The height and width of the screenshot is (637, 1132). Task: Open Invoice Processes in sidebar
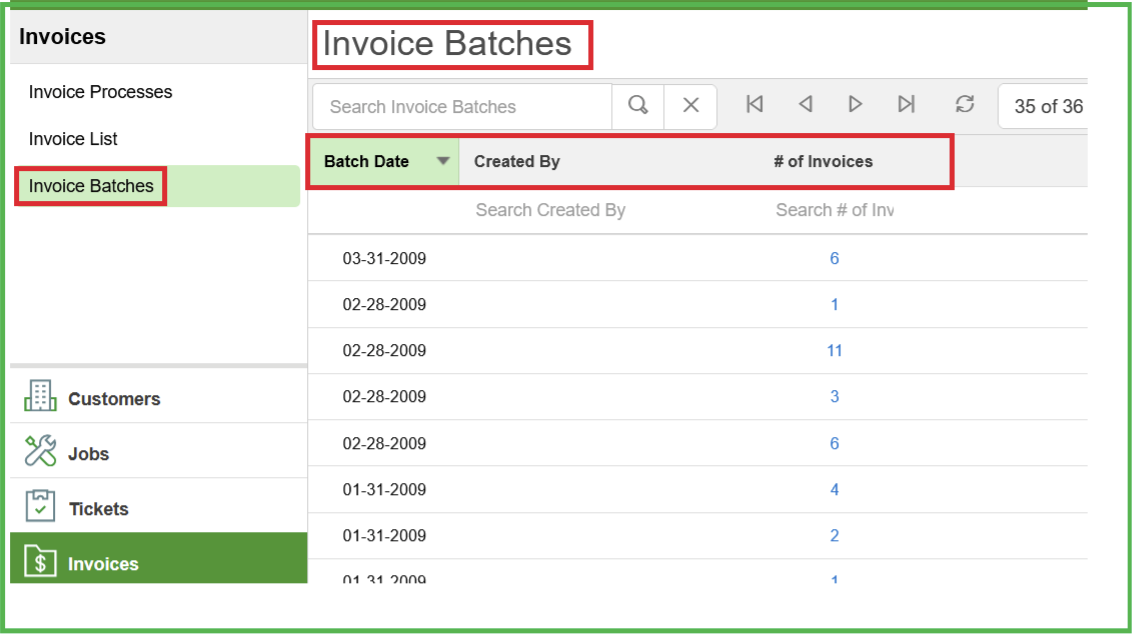(100, 92)
